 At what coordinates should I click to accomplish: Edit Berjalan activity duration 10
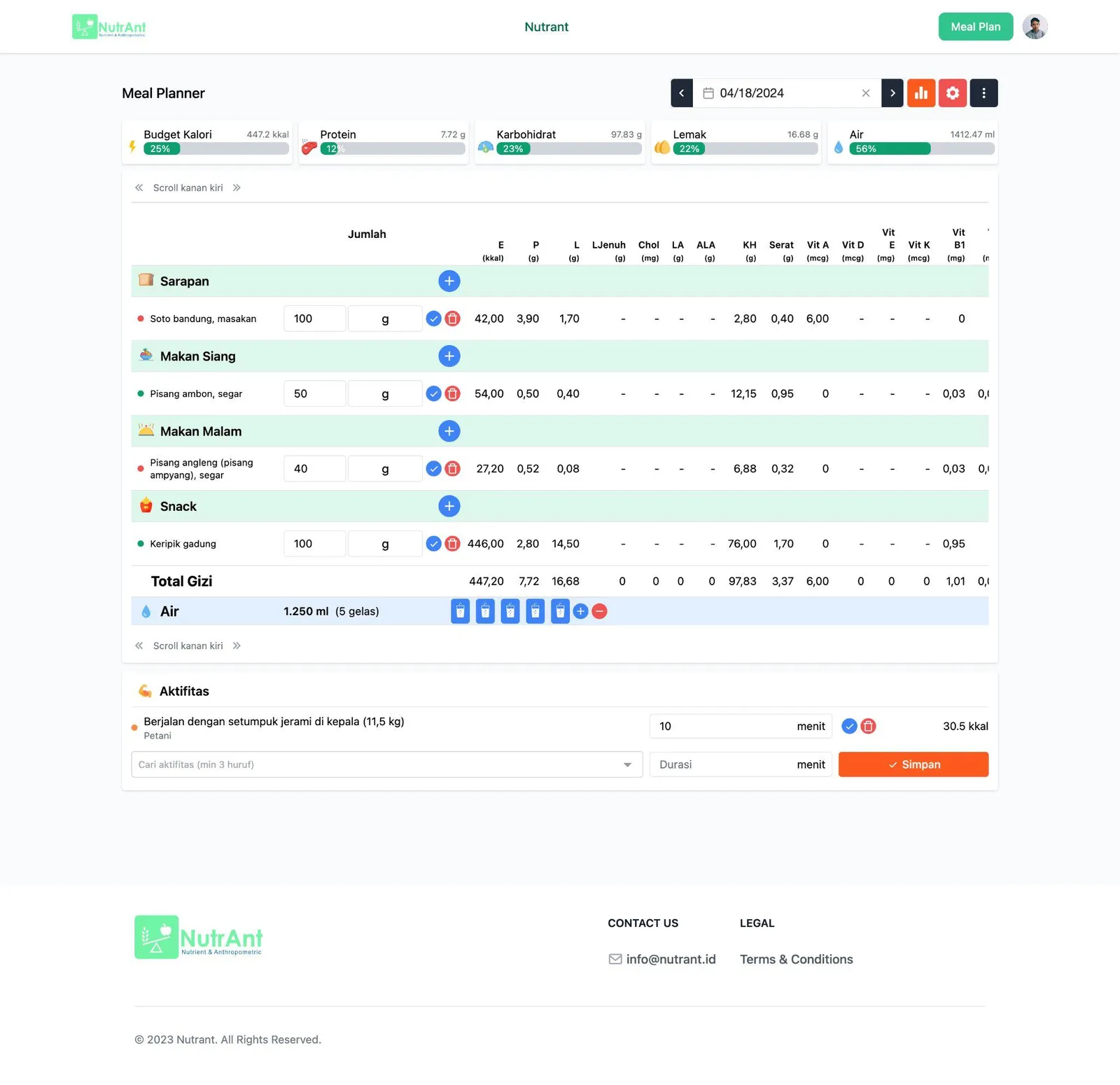(x=741, y=726)
